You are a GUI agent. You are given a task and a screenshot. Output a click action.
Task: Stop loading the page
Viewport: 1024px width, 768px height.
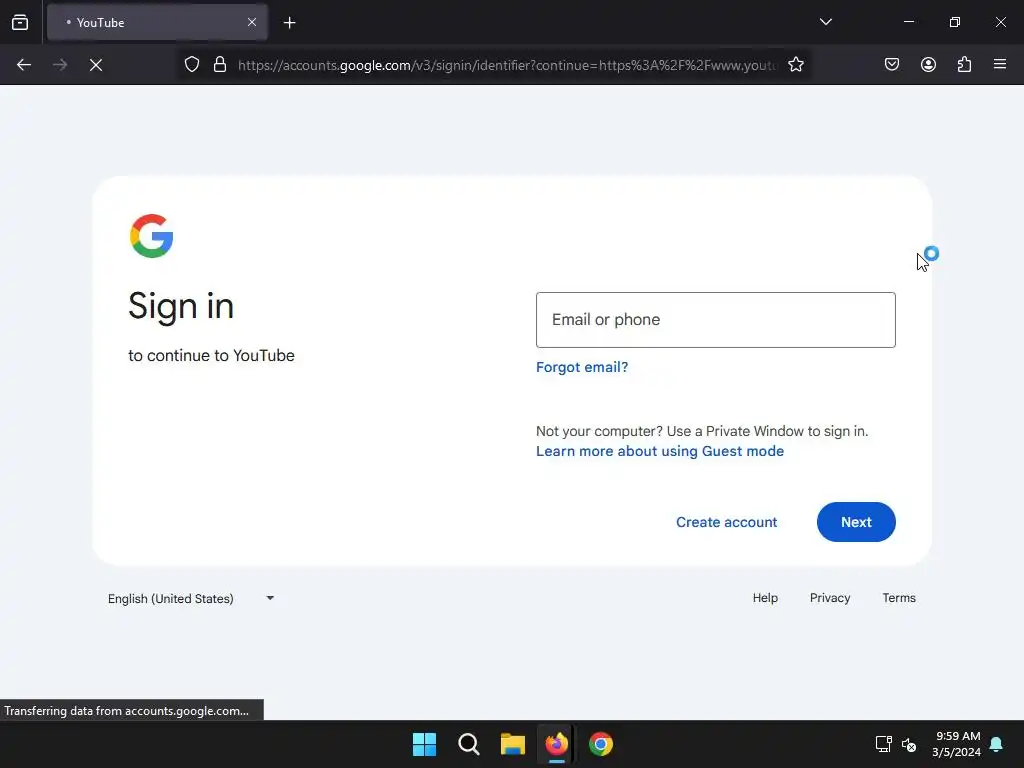click(96, 65)
